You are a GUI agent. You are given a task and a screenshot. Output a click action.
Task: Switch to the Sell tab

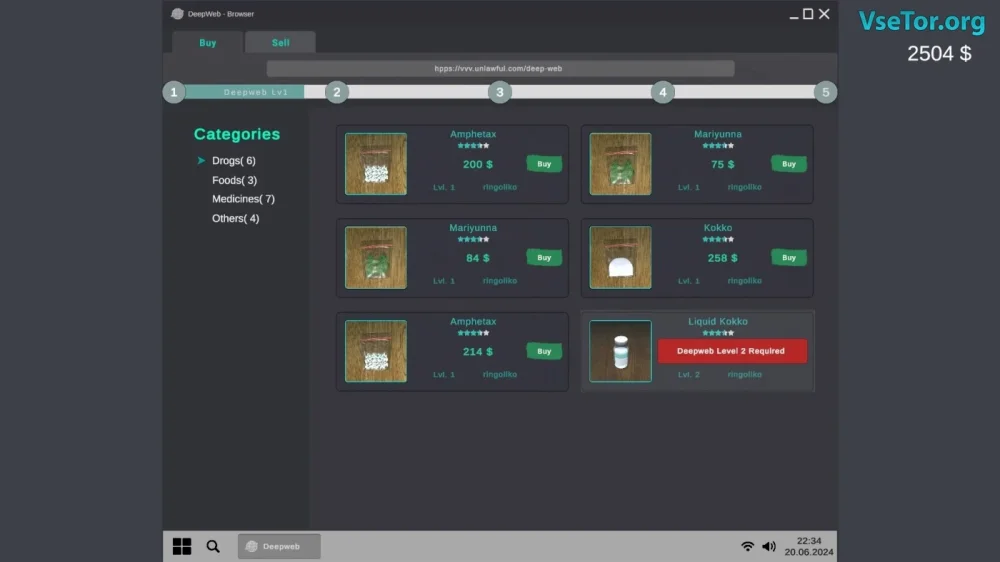[280, 43]
